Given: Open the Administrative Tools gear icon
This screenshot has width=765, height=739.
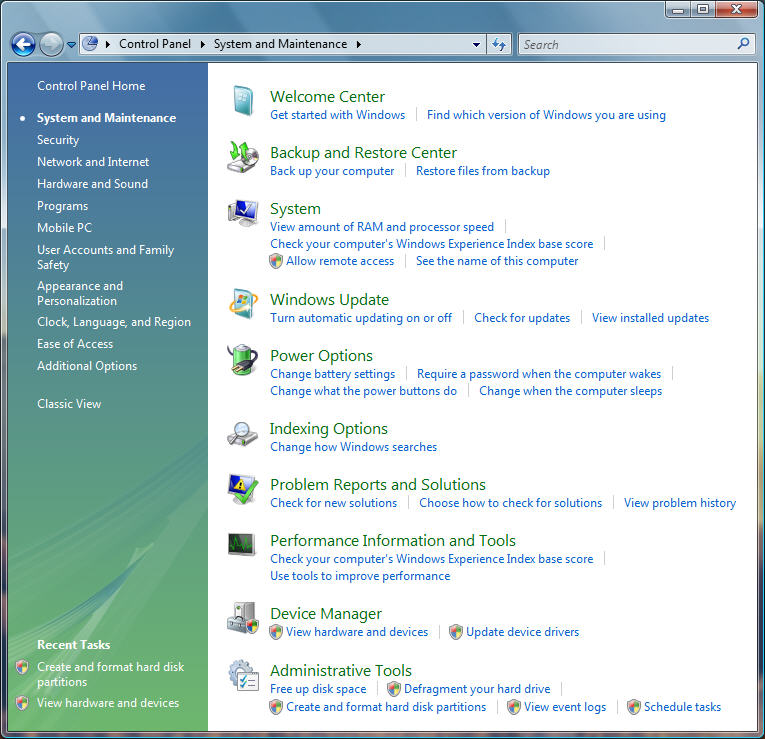Looking at the screenshot, I should coord(243,676).
